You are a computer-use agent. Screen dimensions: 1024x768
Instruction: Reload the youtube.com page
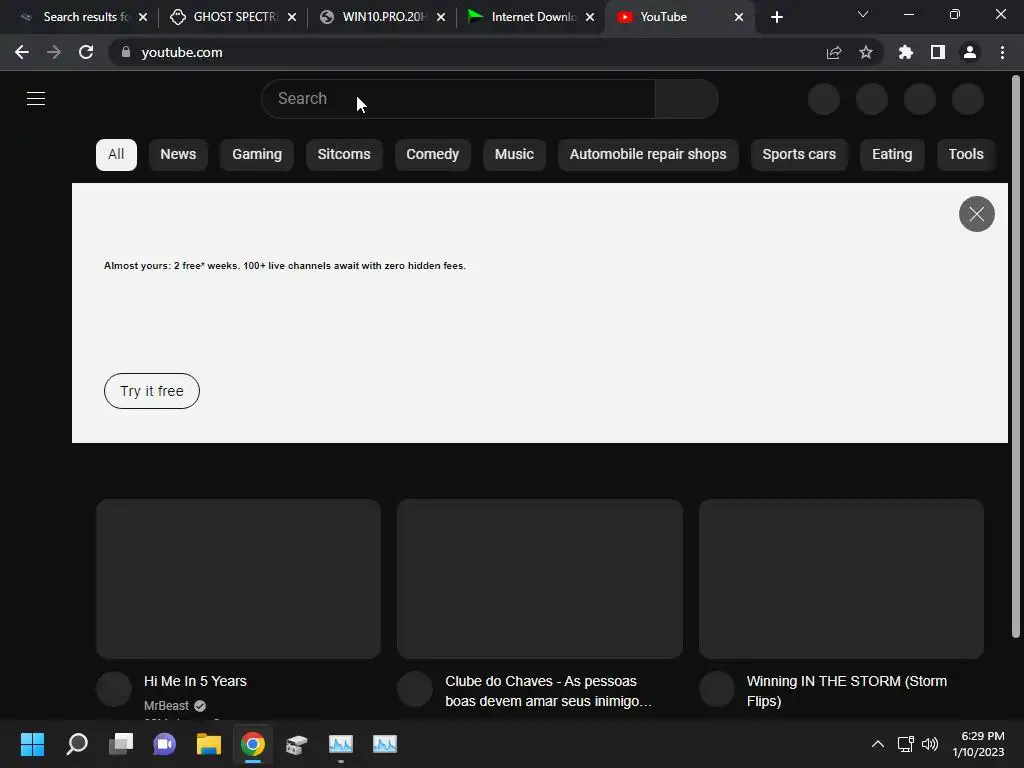86,52
